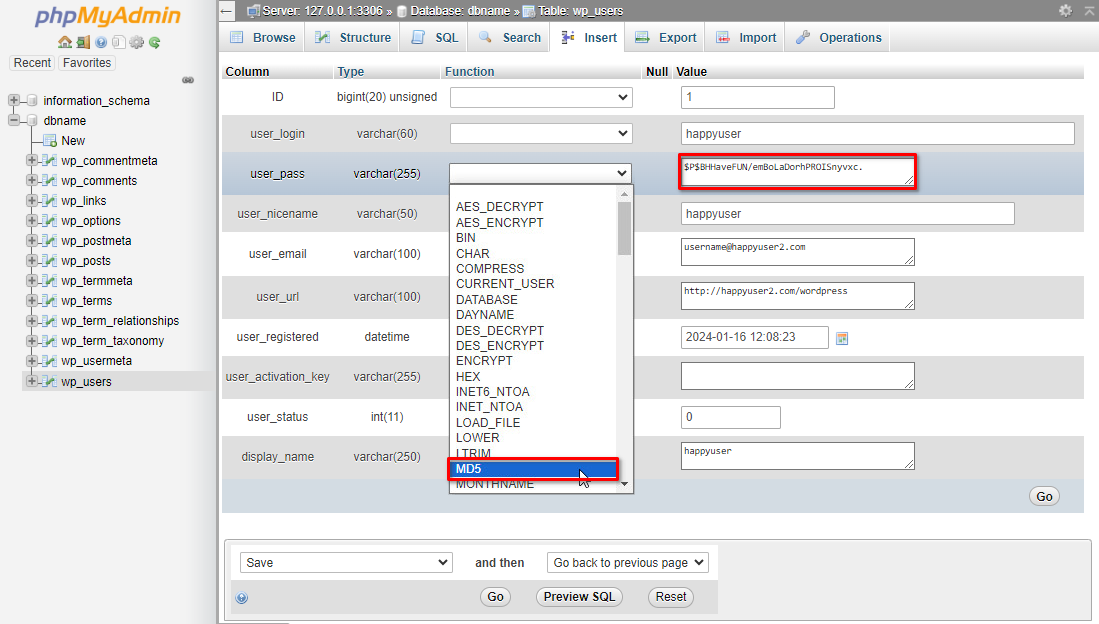1099x624 pixels.
Task: Expand wp_termmeta table node
Action: point(32,280)
